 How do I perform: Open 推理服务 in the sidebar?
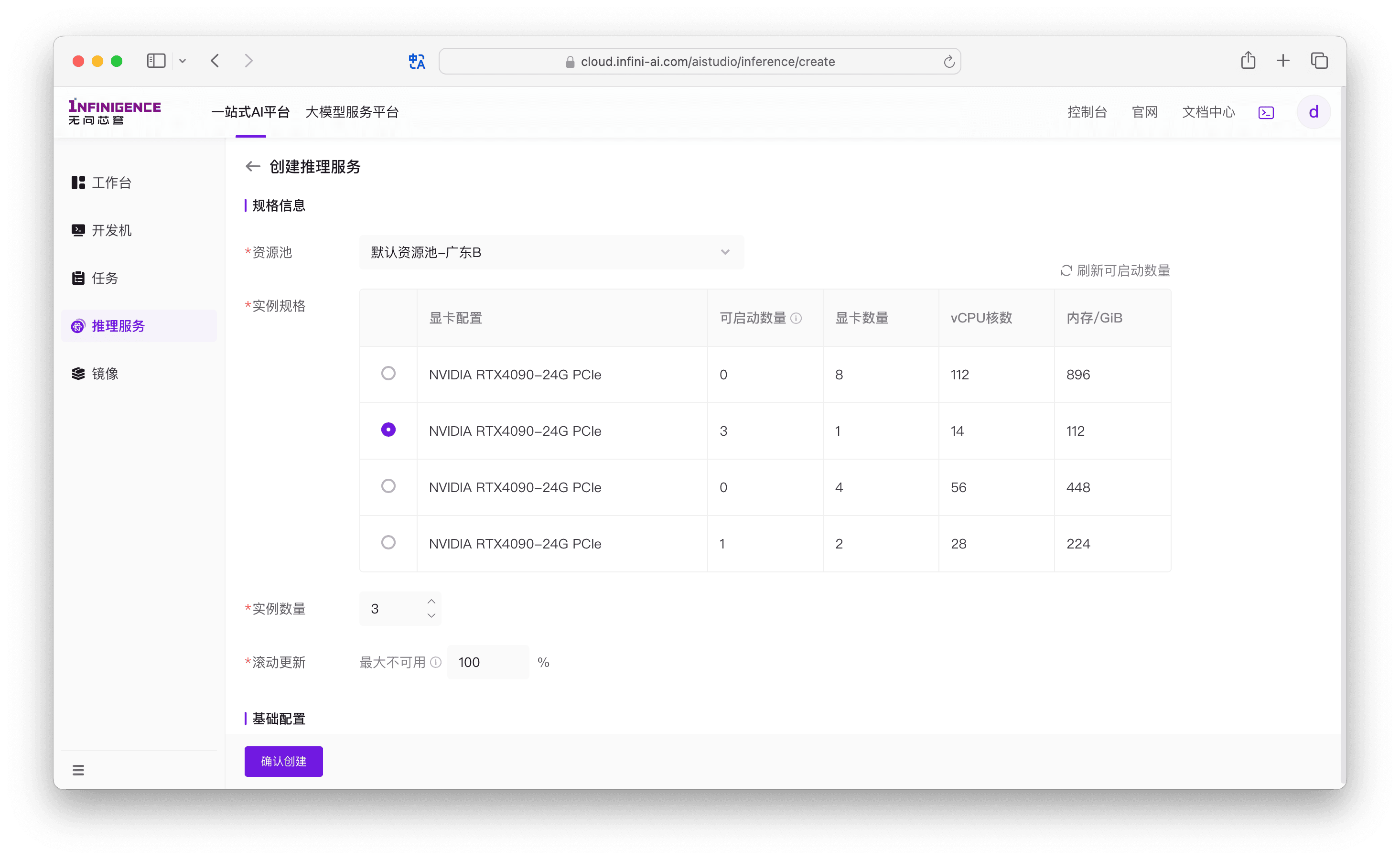click(139, 326)
